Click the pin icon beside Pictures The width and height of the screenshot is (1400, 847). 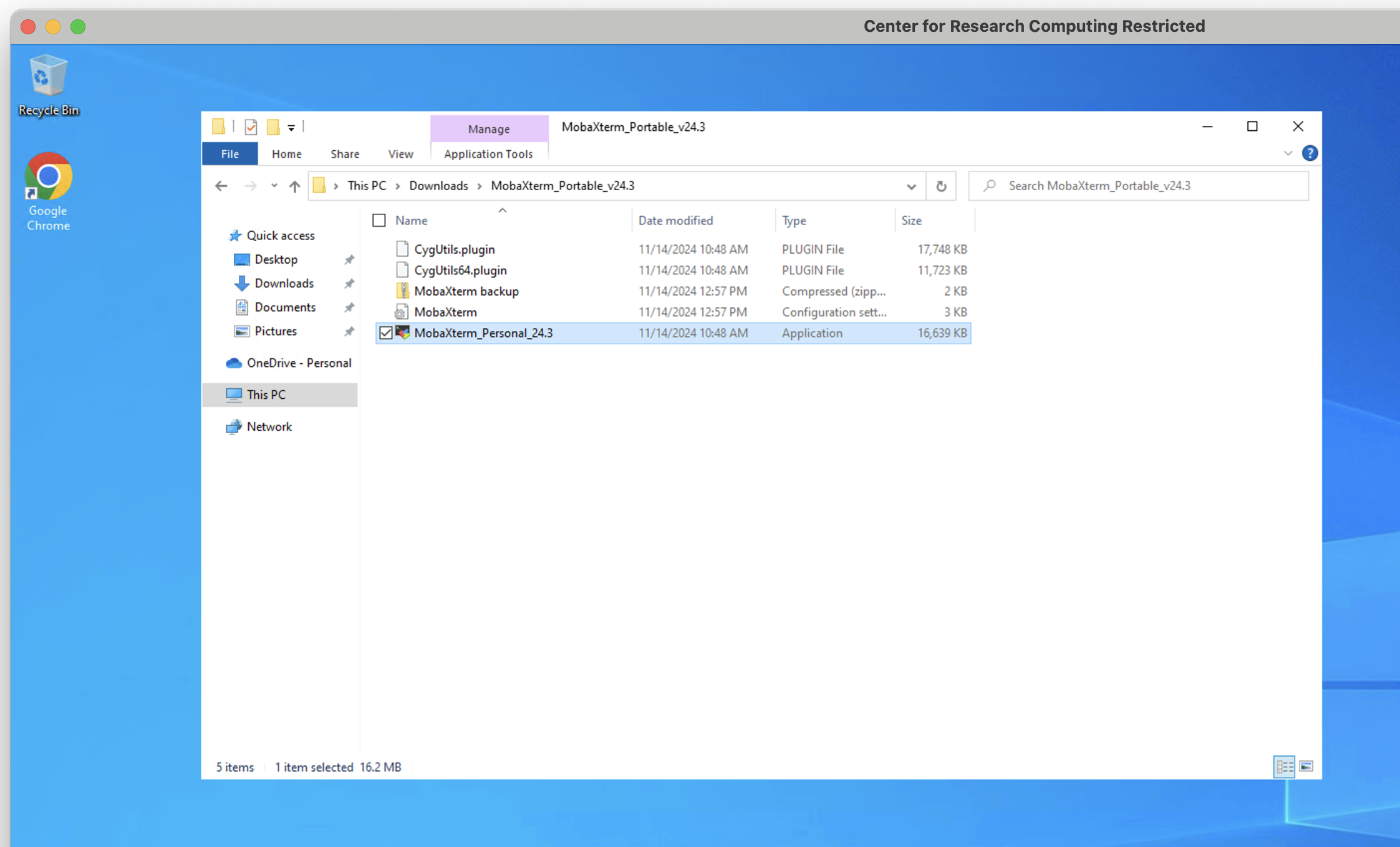point(349,331)
